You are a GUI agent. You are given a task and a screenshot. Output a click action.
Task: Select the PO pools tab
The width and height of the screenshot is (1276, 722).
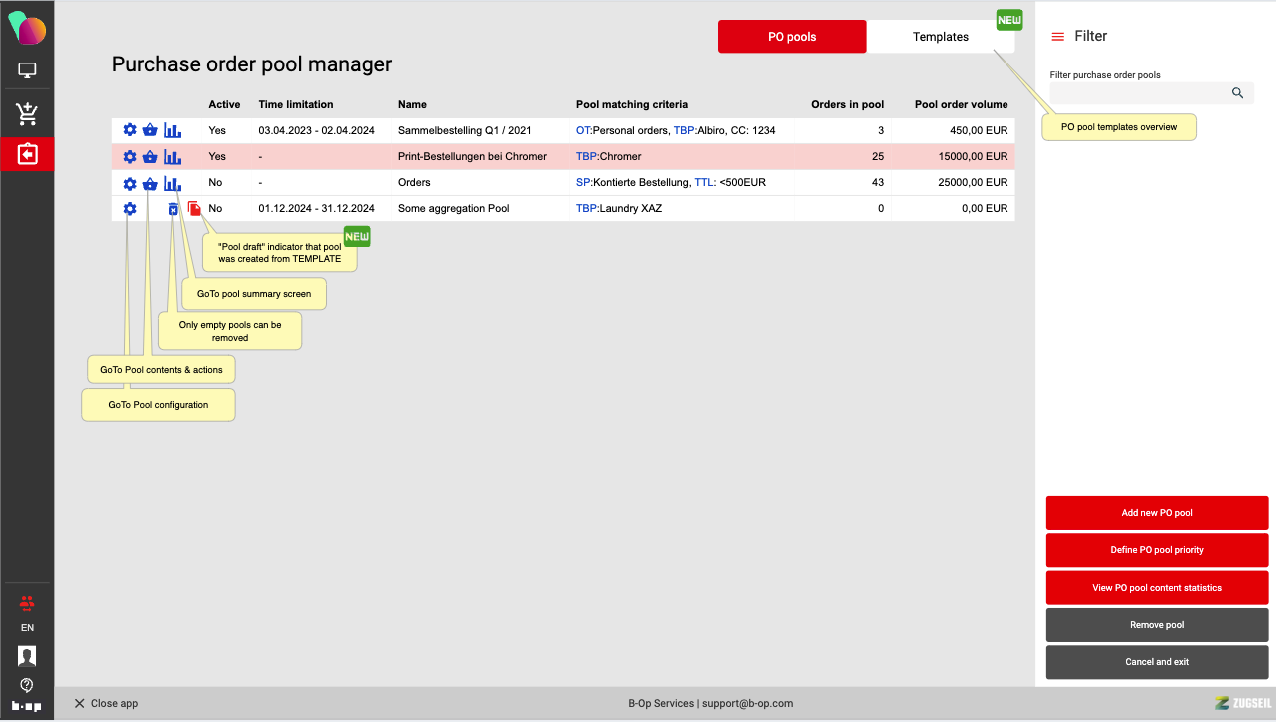(791, 37)
